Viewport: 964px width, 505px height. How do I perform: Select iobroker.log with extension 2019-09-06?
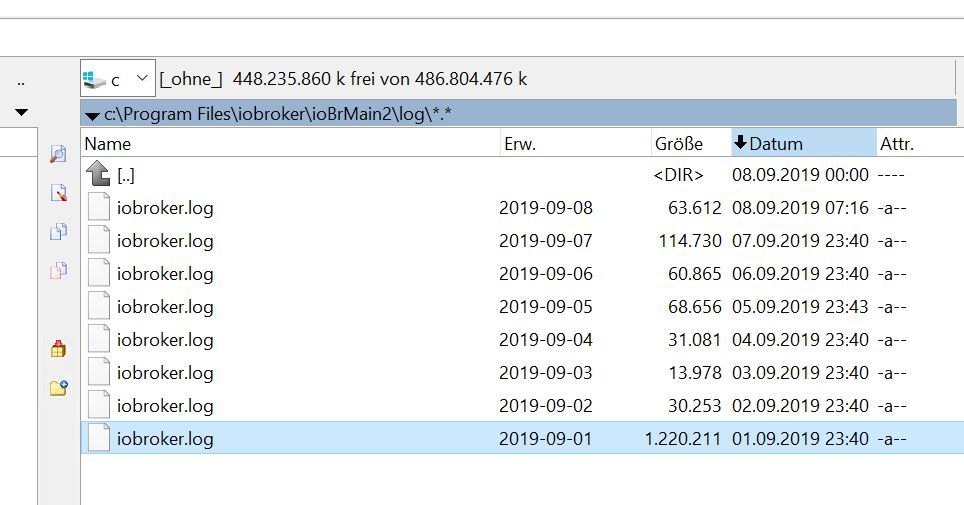click(x=165, y=274)
